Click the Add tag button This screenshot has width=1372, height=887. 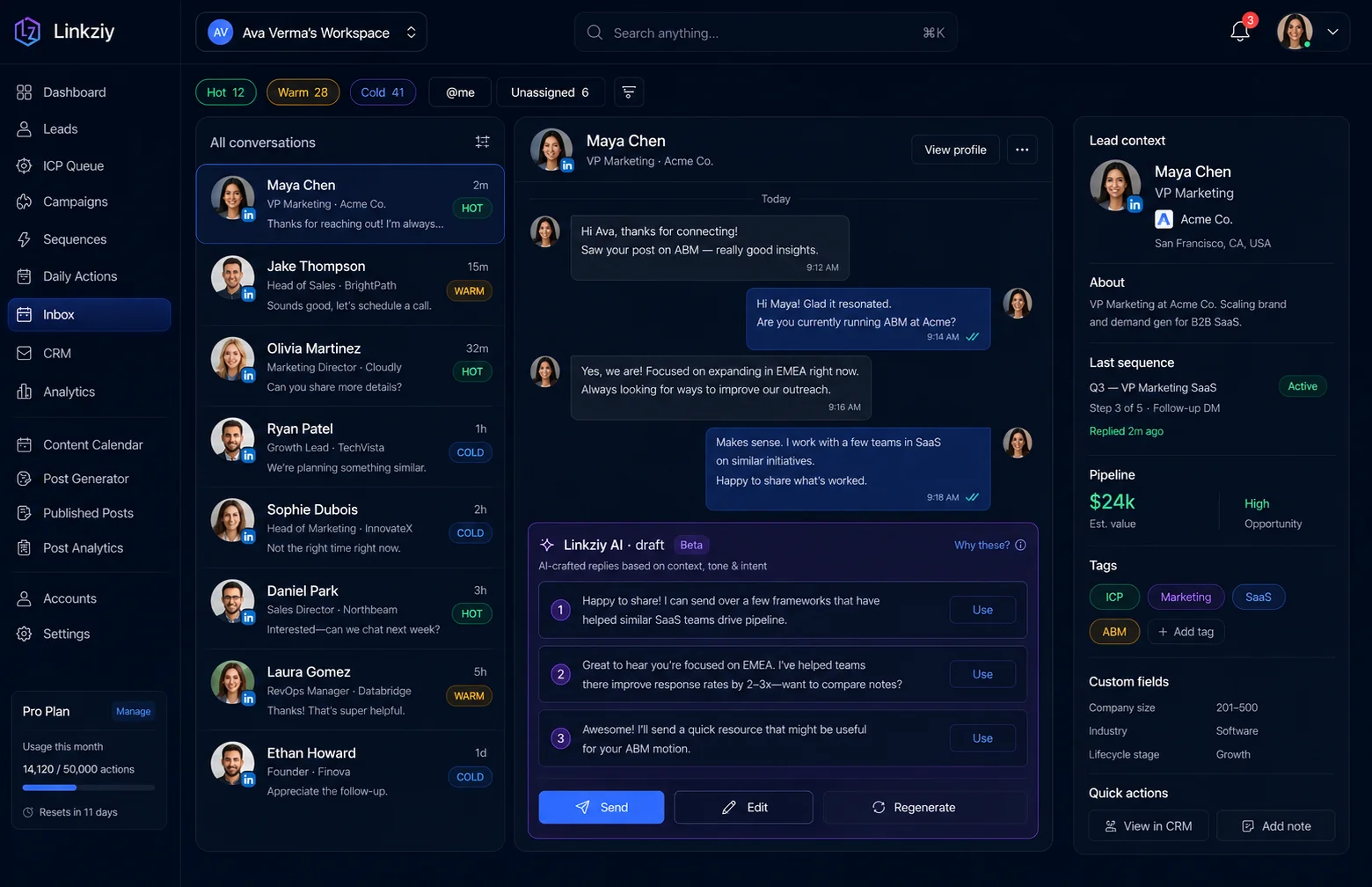click(1186, 632)
